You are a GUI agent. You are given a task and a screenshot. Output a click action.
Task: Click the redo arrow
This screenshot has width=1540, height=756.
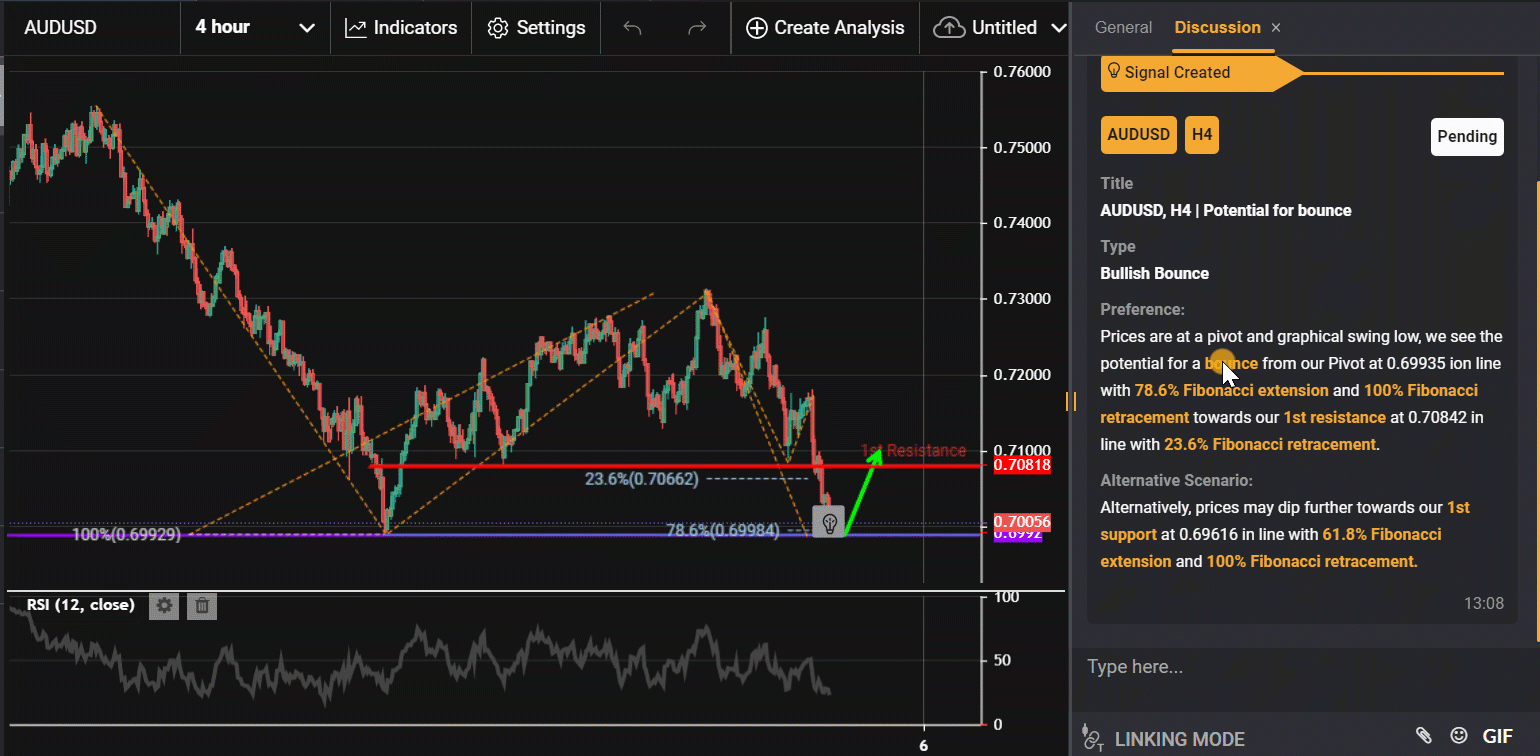[x=697, y=28]
